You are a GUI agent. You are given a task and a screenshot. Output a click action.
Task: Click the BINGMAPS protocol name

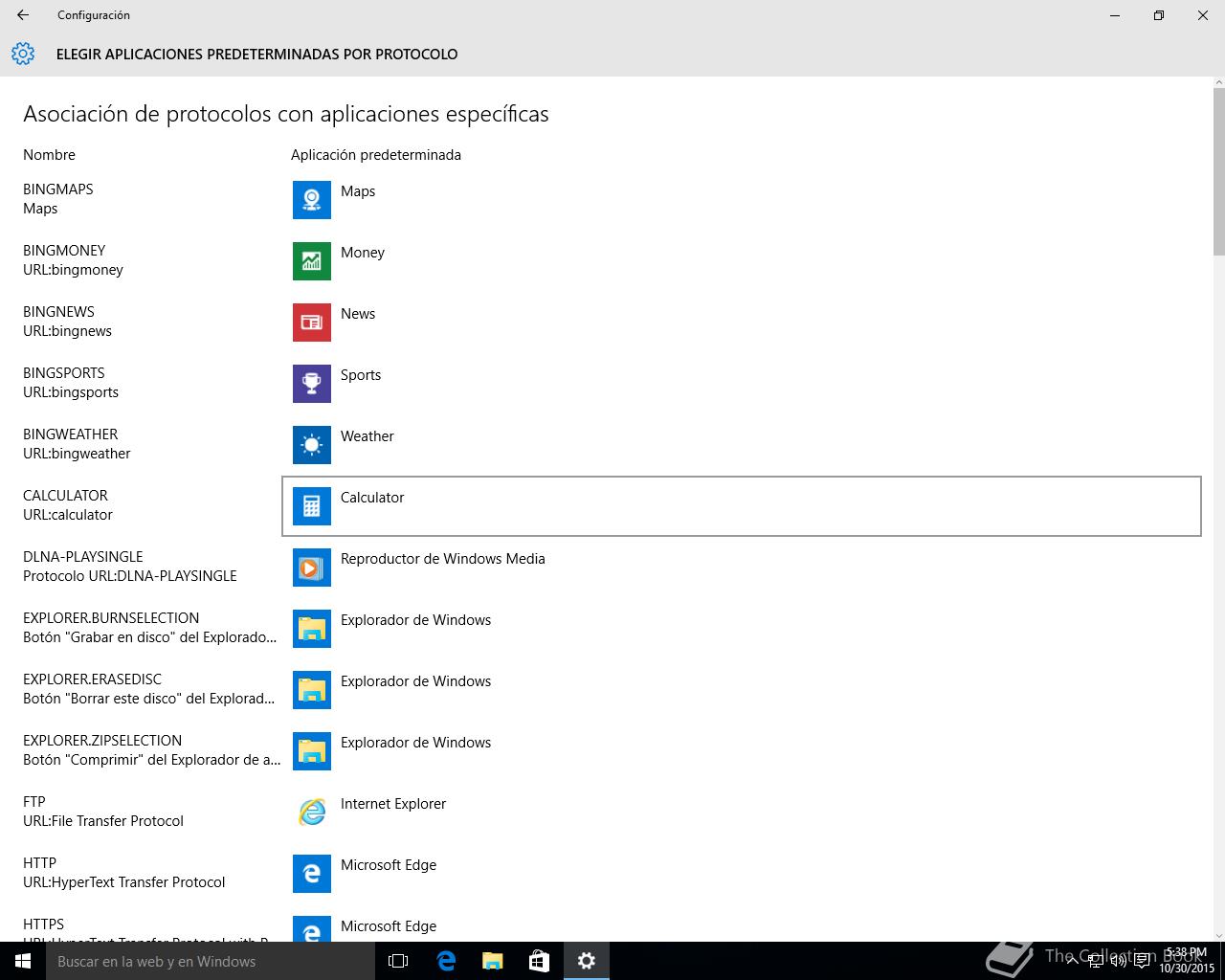58,189
